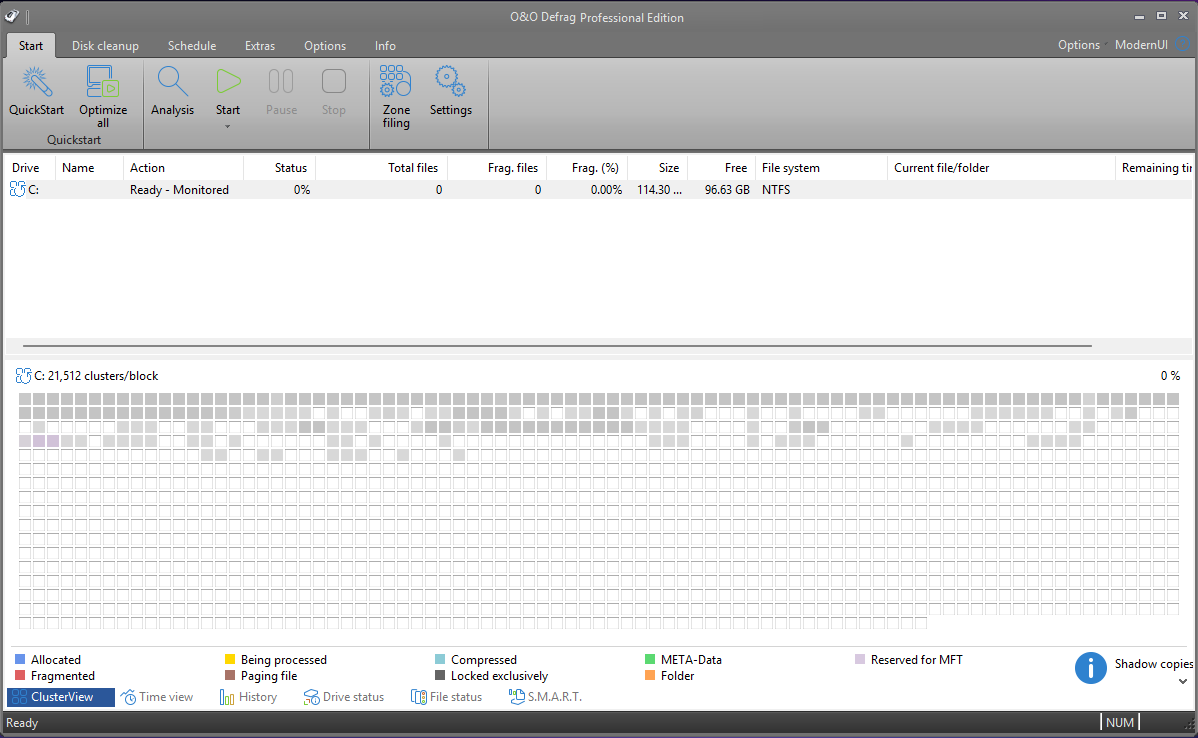This screenshot has width=1198, height=738.
Task: Select drive C: in the drive list
Action: point(598,190)
